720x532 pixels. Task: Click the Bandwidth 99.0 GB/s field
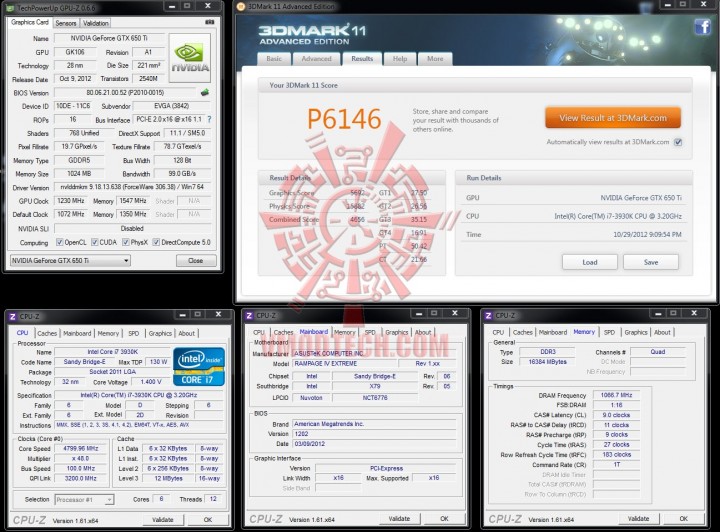coord(182,174)
